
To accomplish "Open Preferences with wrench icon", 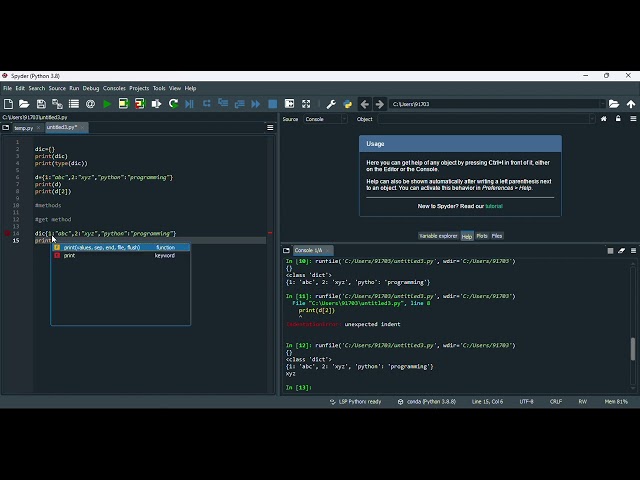I will 331,104.
